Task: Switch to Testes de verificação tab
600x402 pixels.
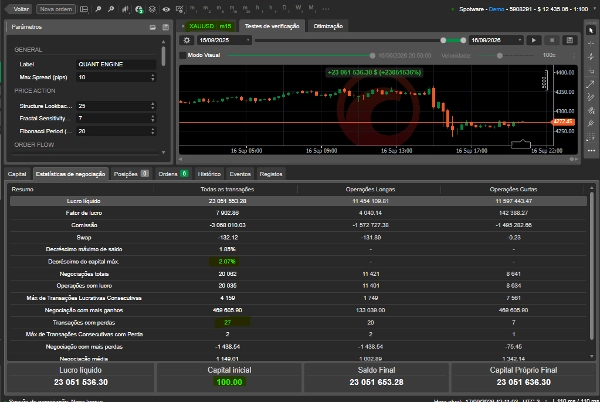Action: pyautogui.click(x=272, y=26)
